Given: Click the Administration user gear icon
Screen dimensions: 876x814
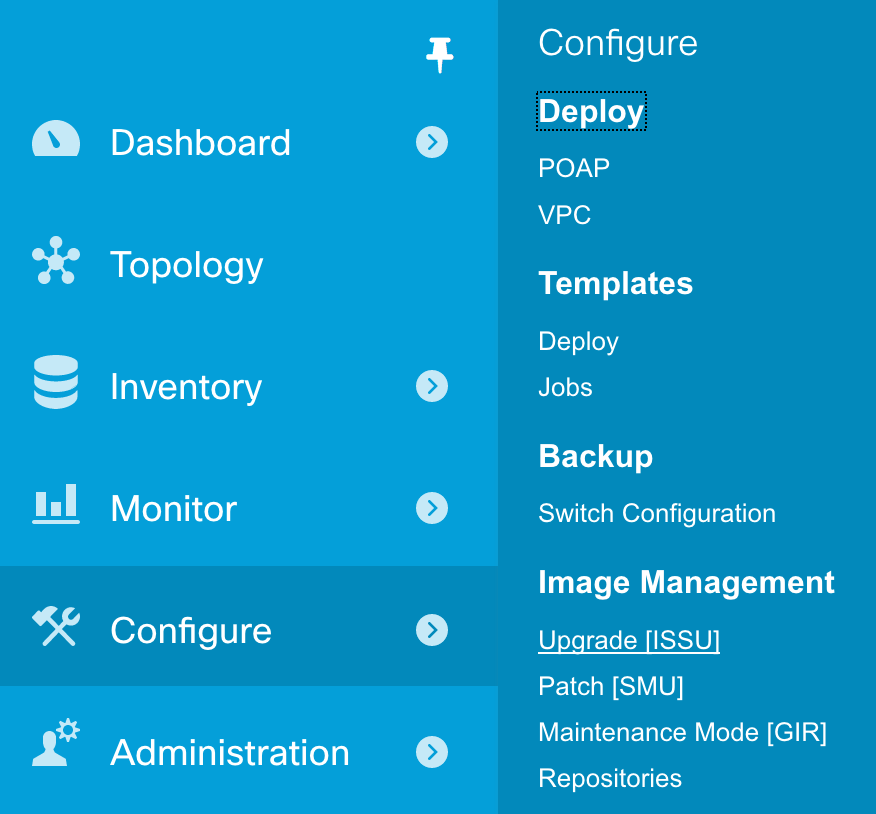Looking at the screenshot, I should (56, 742).
